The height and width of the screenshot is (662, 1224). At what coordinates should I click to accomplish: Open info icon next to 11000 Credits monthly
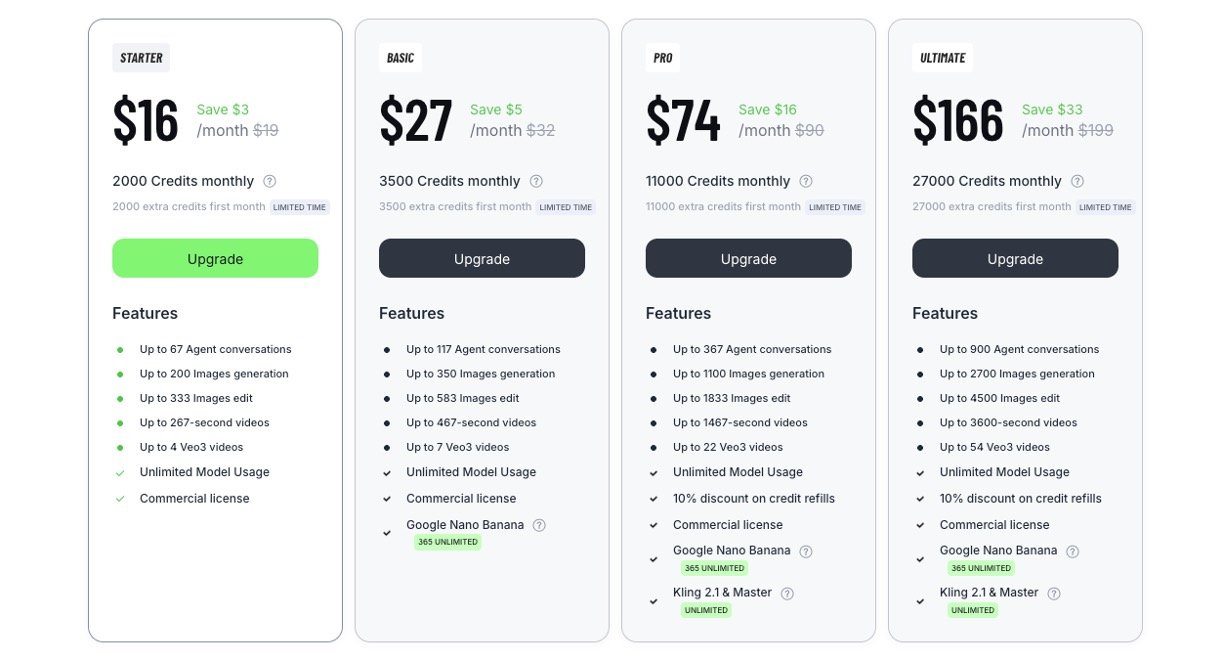[806, 181]
